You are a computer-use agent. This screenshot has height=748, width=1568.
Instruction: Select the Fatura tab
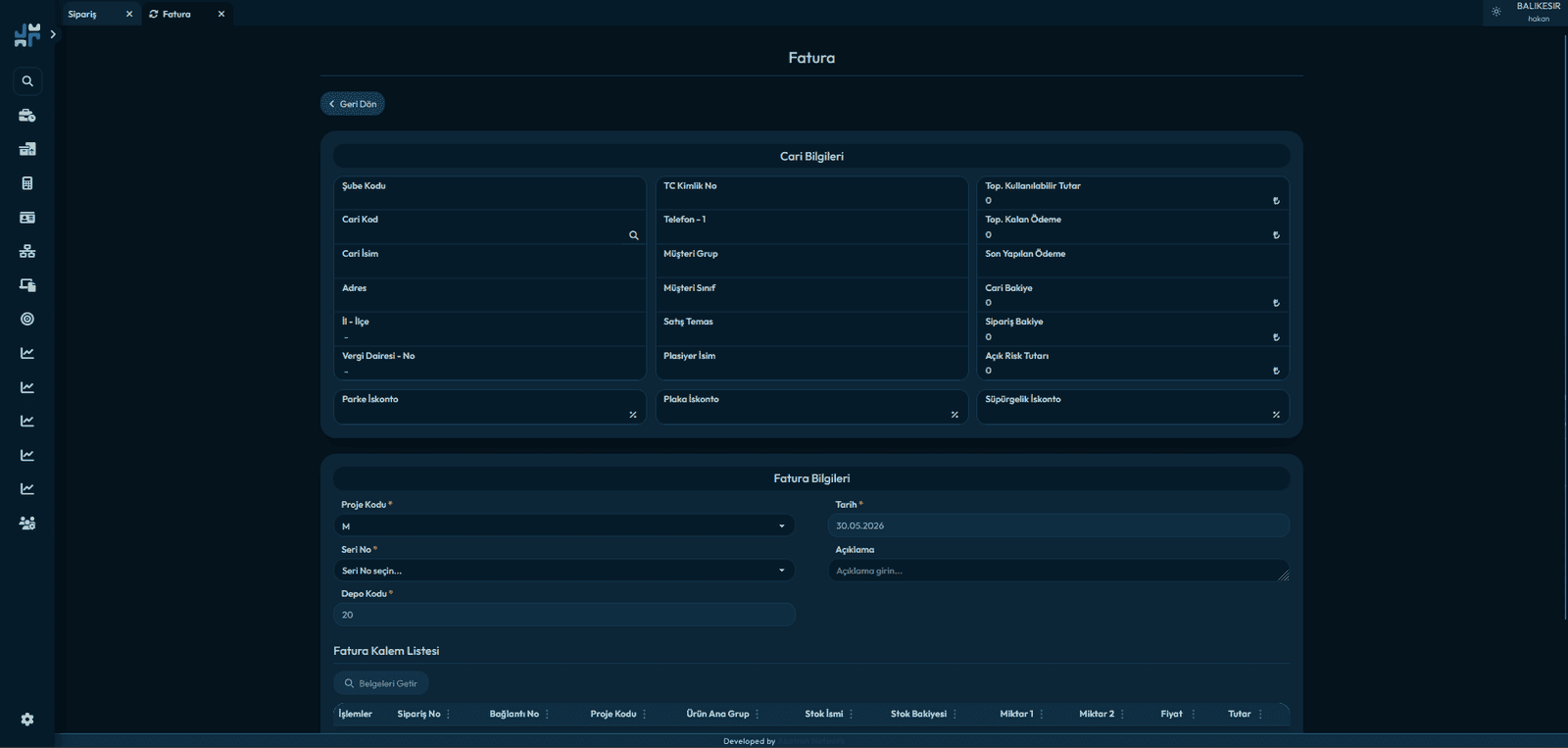click(176, 14)
